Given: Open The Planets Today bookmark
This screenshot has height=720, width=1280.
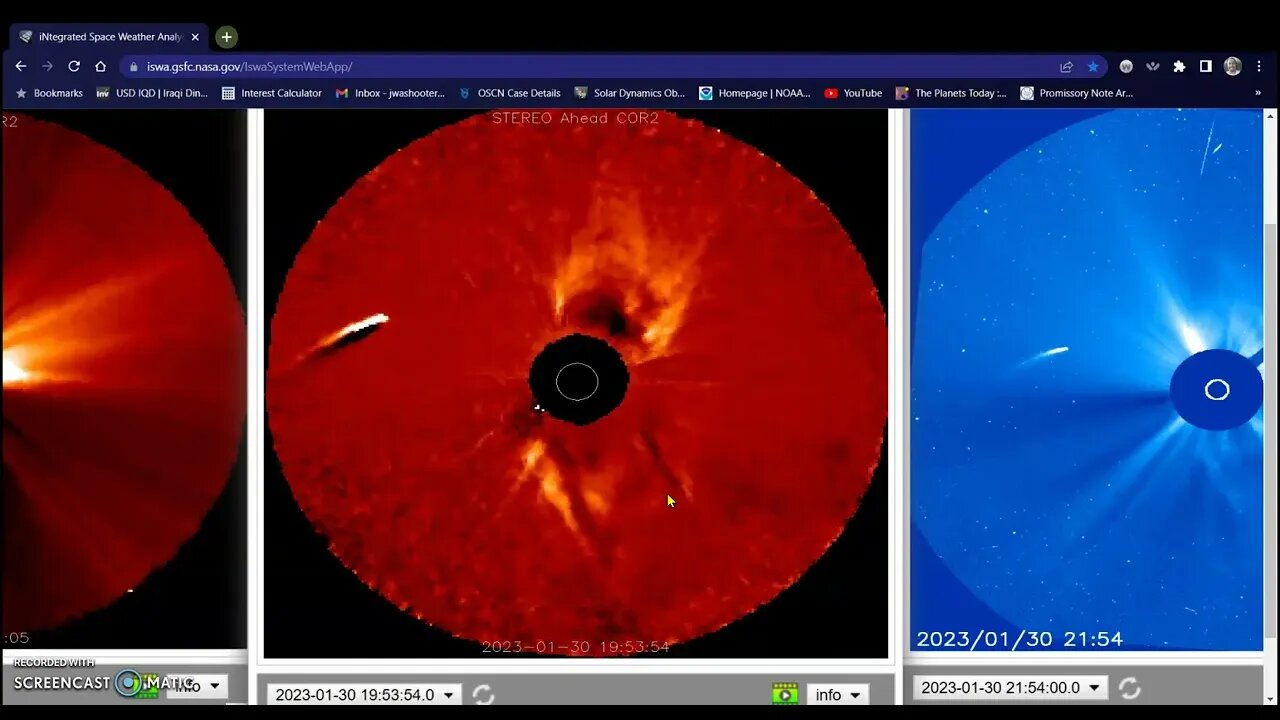Looking at the screenshot, I should 951,93.
